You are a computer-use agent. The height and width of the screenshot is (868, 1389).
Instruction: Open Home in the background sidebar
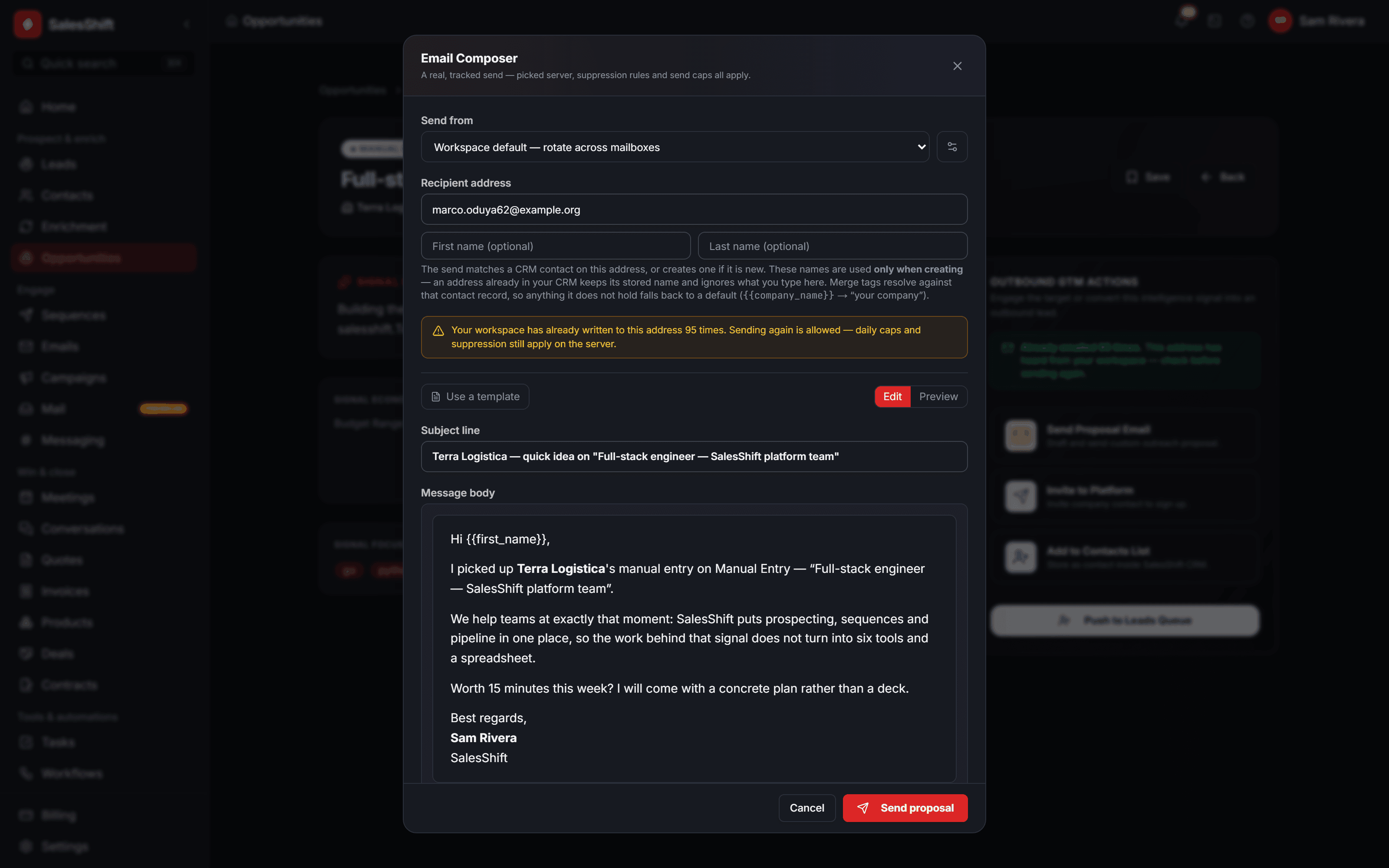pos(103,107)
